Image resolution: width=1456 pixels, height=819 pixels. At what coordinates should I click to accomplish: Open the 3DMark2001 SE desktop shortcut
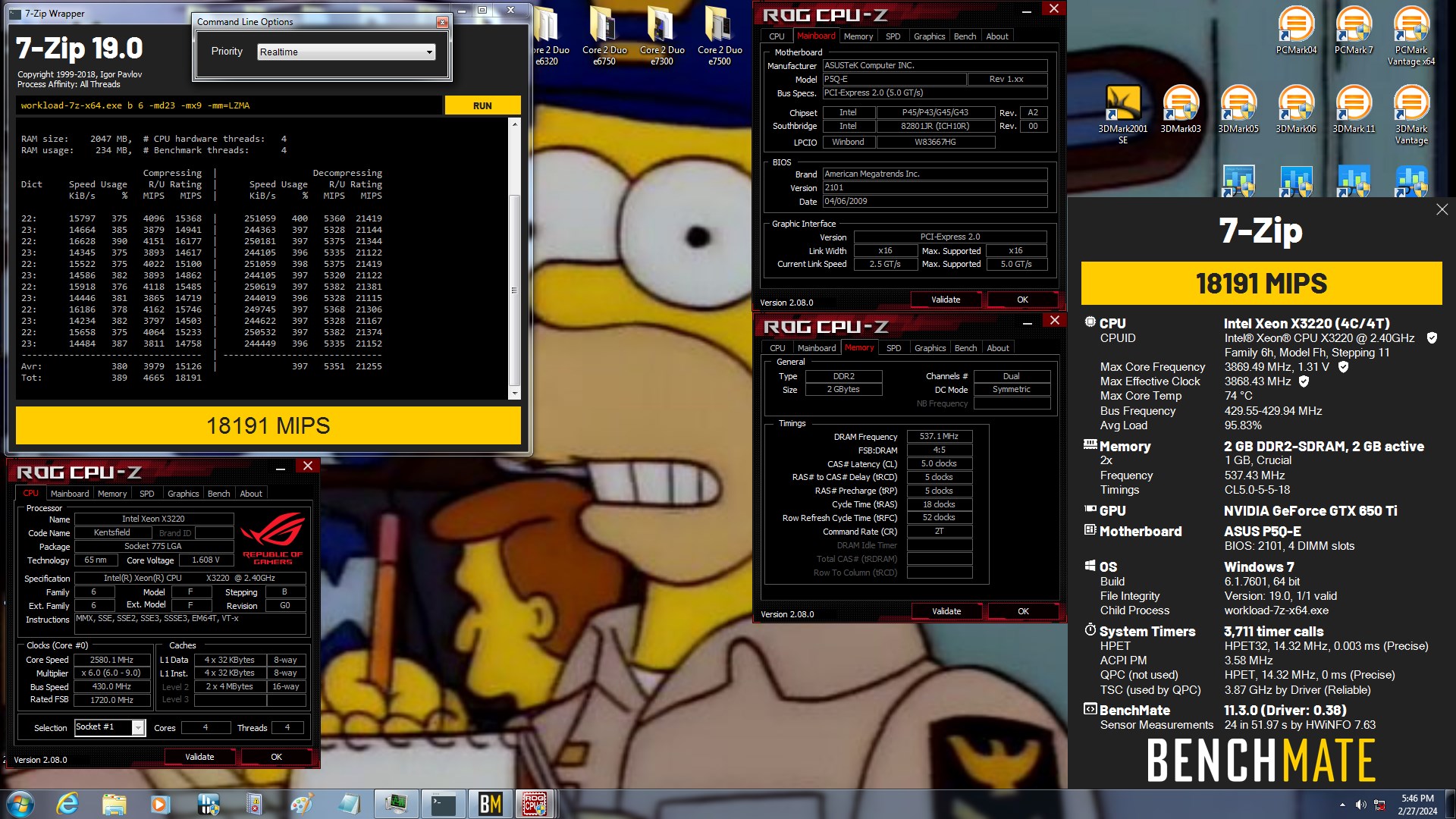(x=1123, y=115)
